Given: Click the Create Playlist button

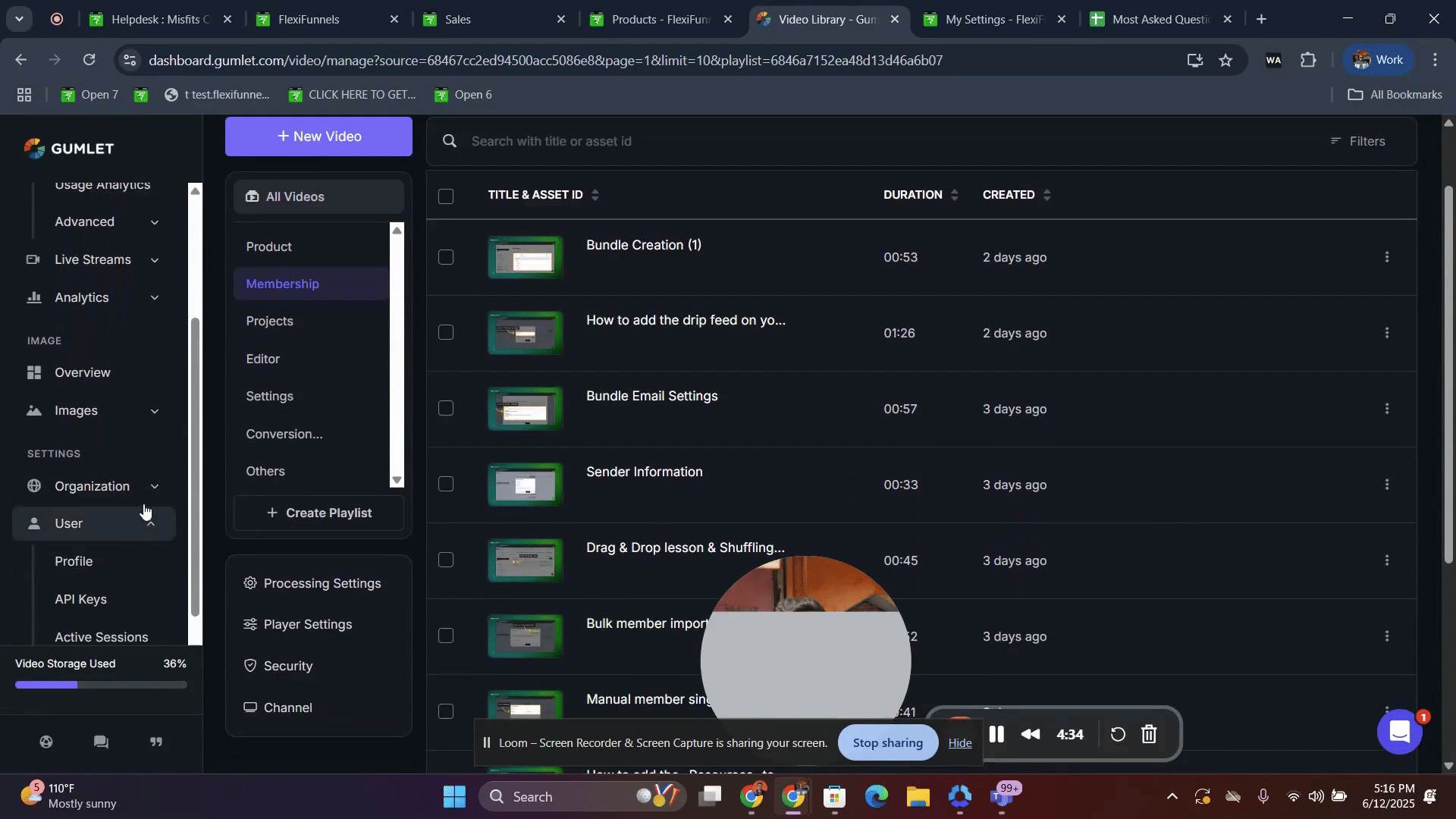Looking at the screenshot, I should (x=318, y=513).
